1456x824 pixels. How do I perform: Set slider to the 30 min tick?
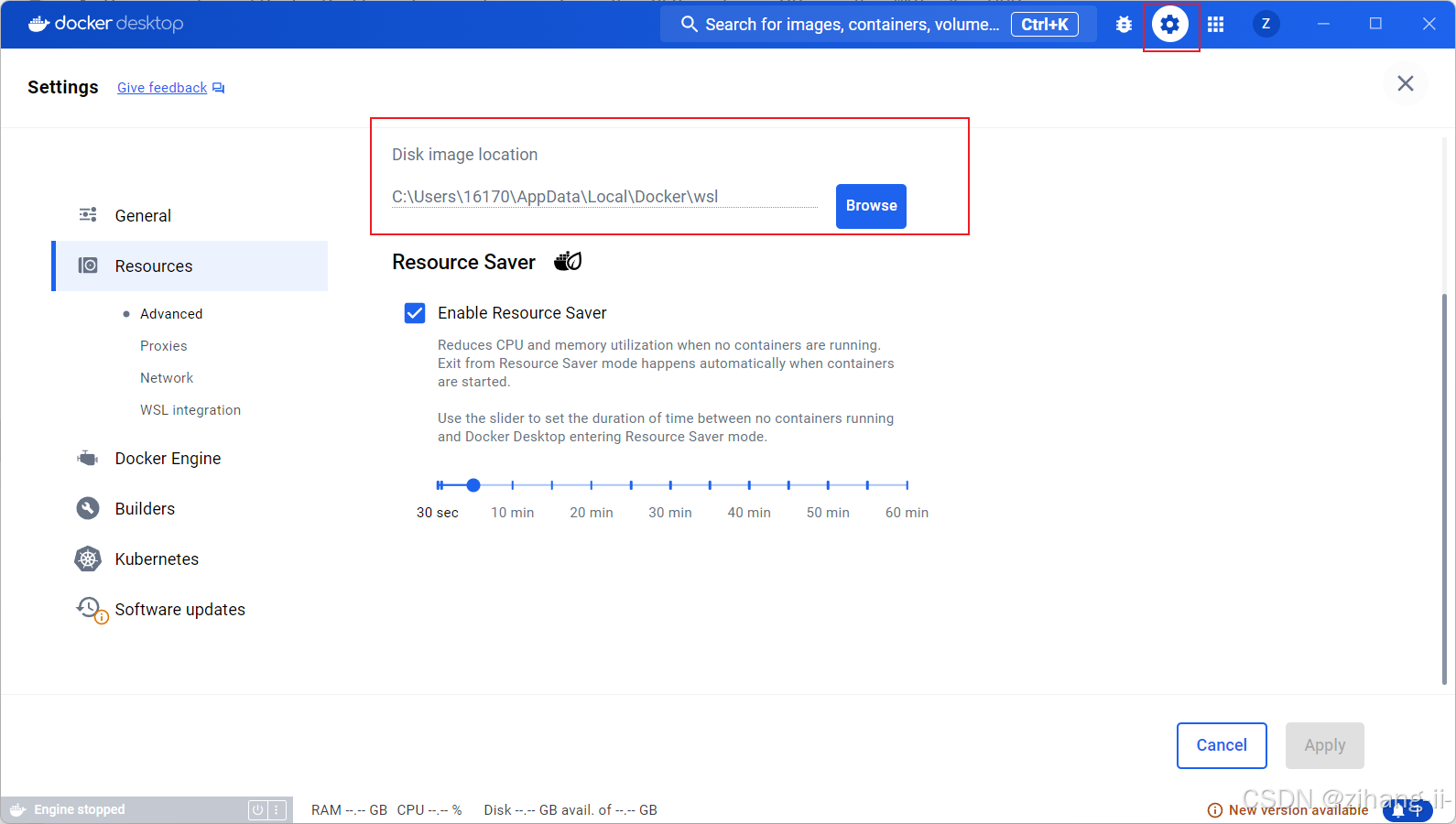[x=670, y=485]
